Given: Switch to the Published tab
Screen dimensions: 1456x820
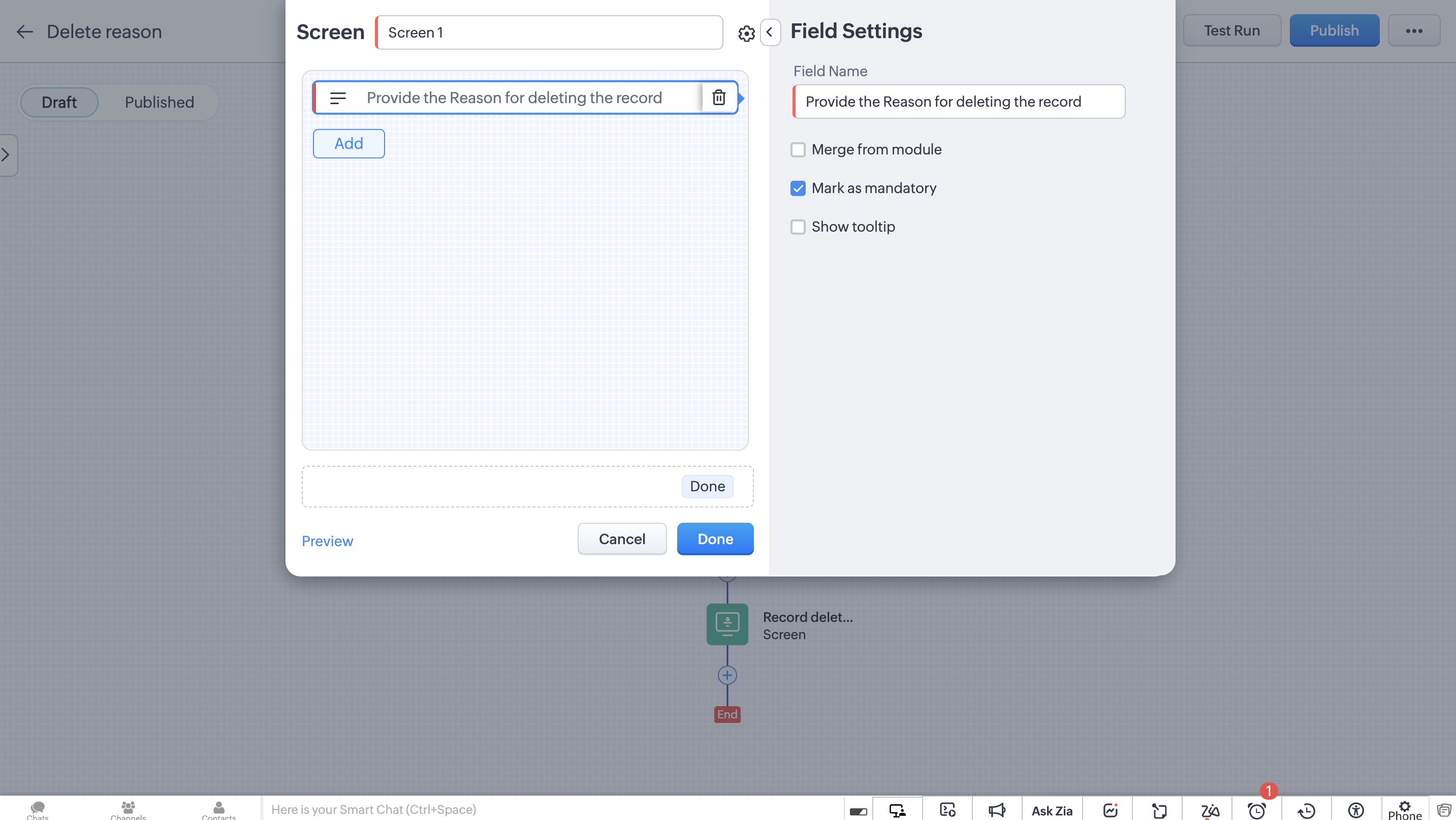Looking at the screenshot, I should coord(159,102).
